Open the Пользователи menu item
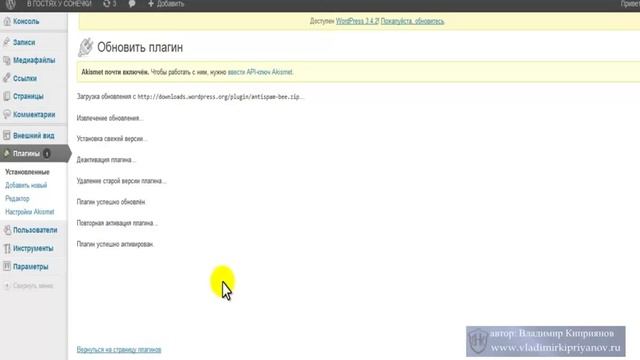The width and height of the screenshot is (640, 360). point(35,230)
